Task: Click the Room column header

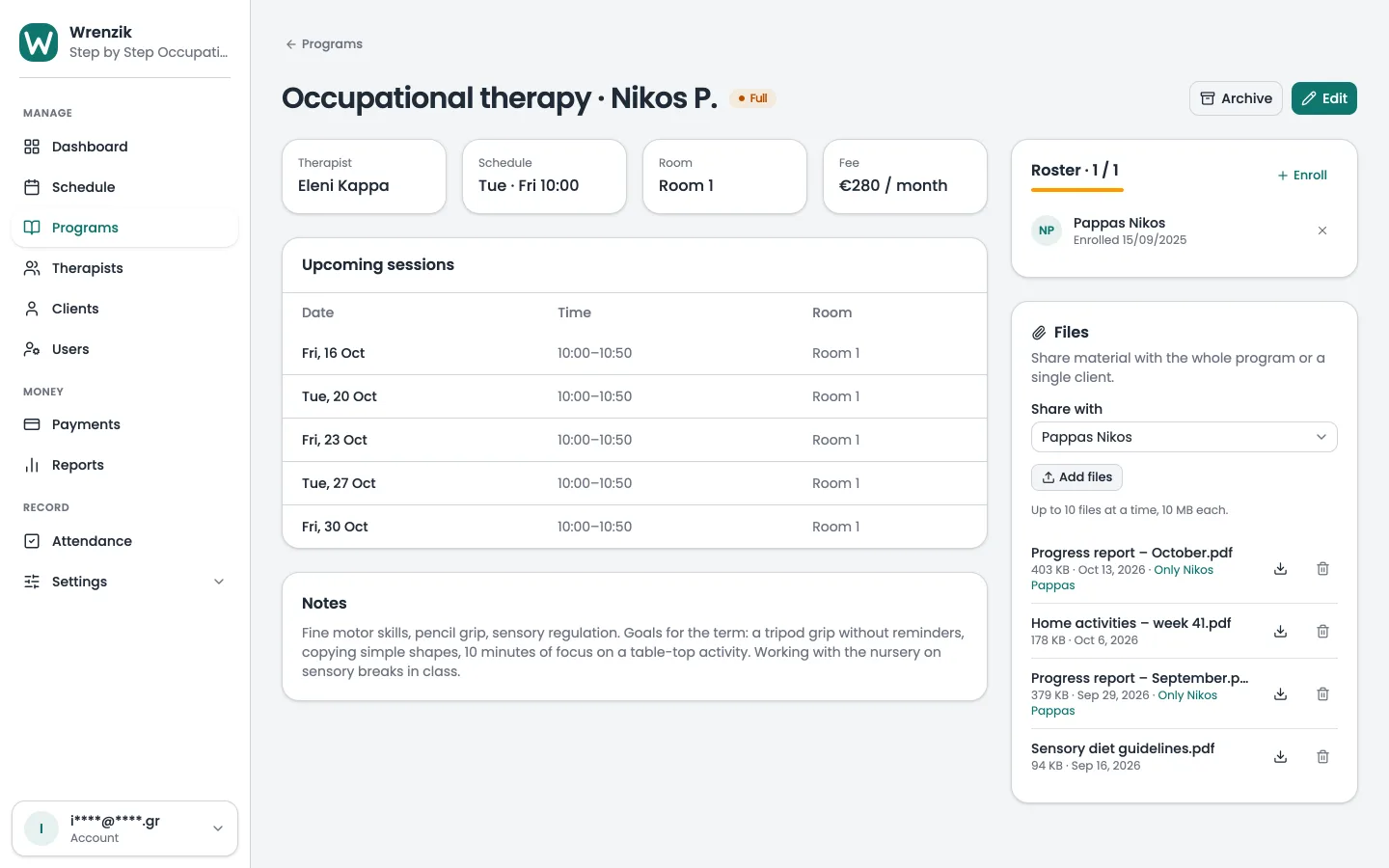Action: 831,312
